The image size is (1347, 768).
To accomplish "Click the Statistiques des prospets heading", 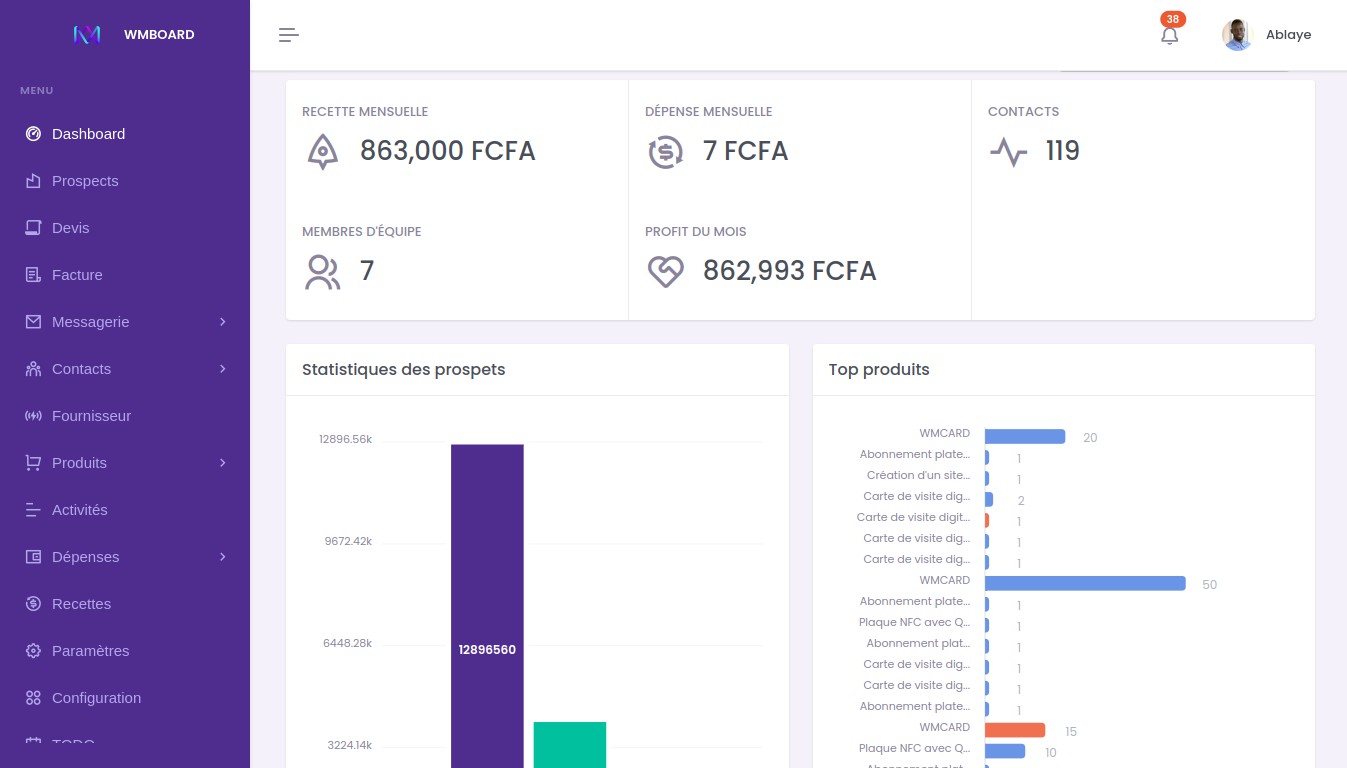I will tap(404, 370).
